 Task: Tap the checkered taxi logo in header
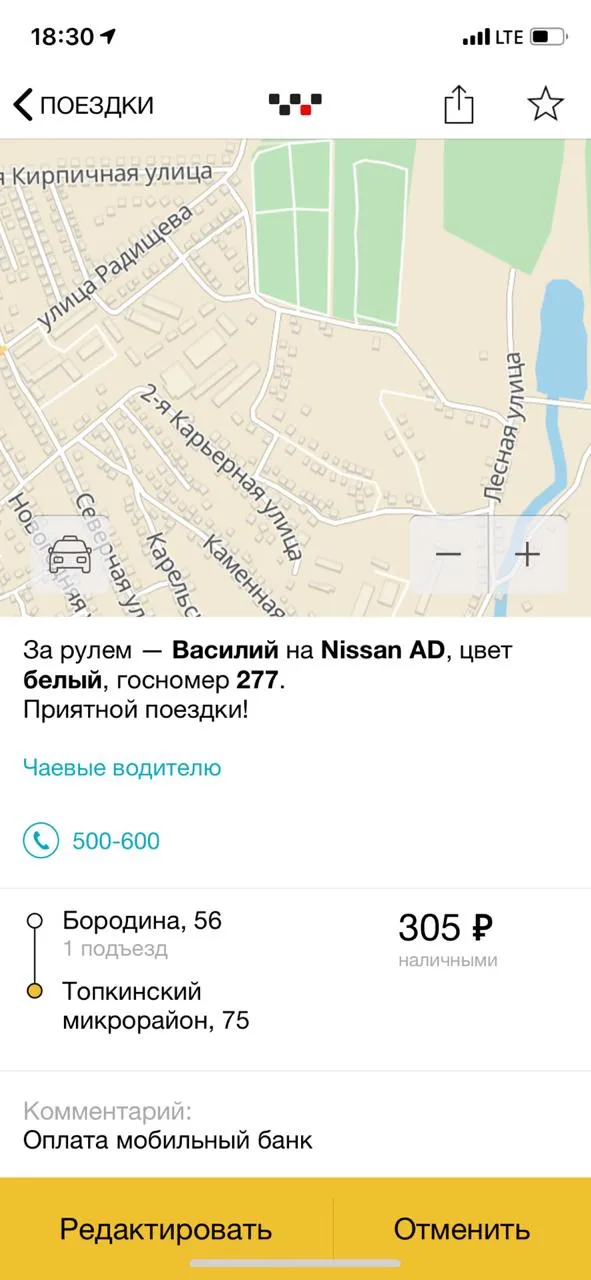tap(295, 104)
